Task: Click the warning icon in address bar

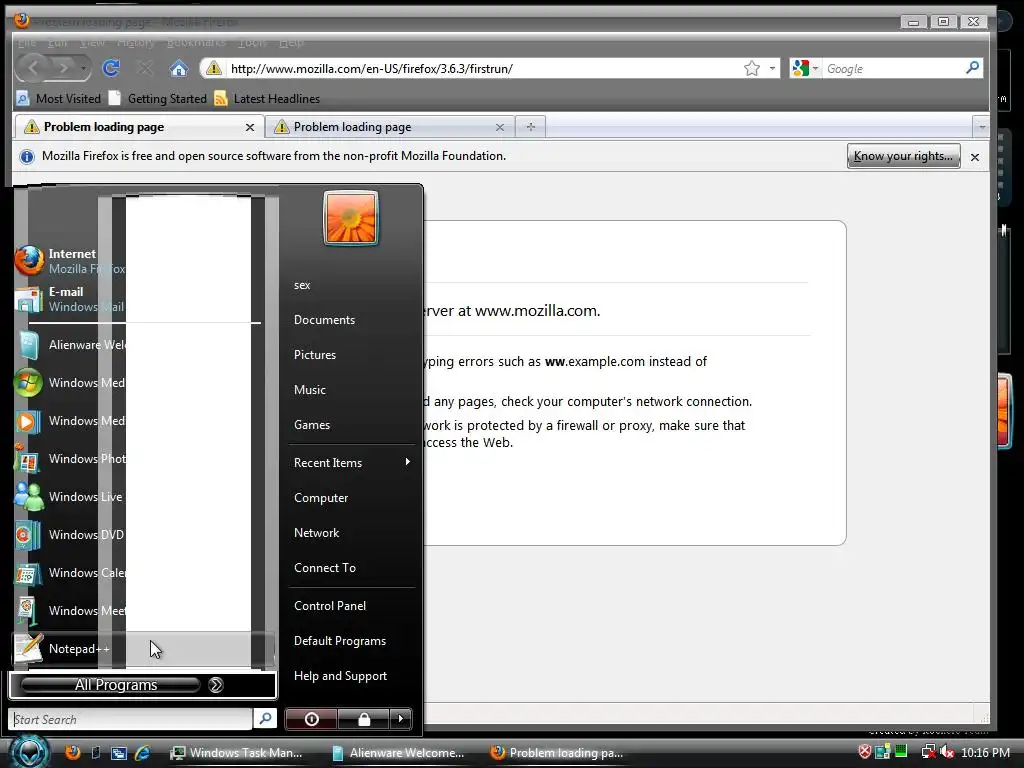Action: 214,68
